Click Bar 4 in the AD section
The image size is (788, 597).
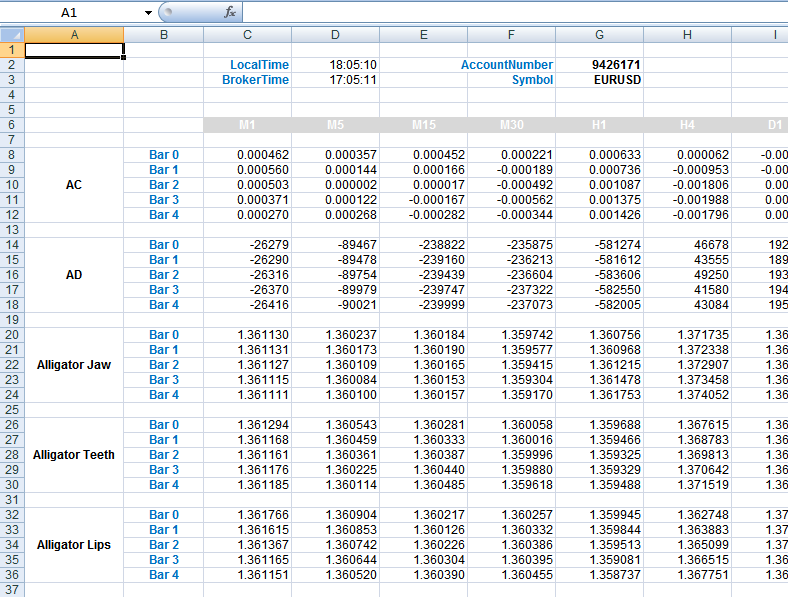pos(164,305)
